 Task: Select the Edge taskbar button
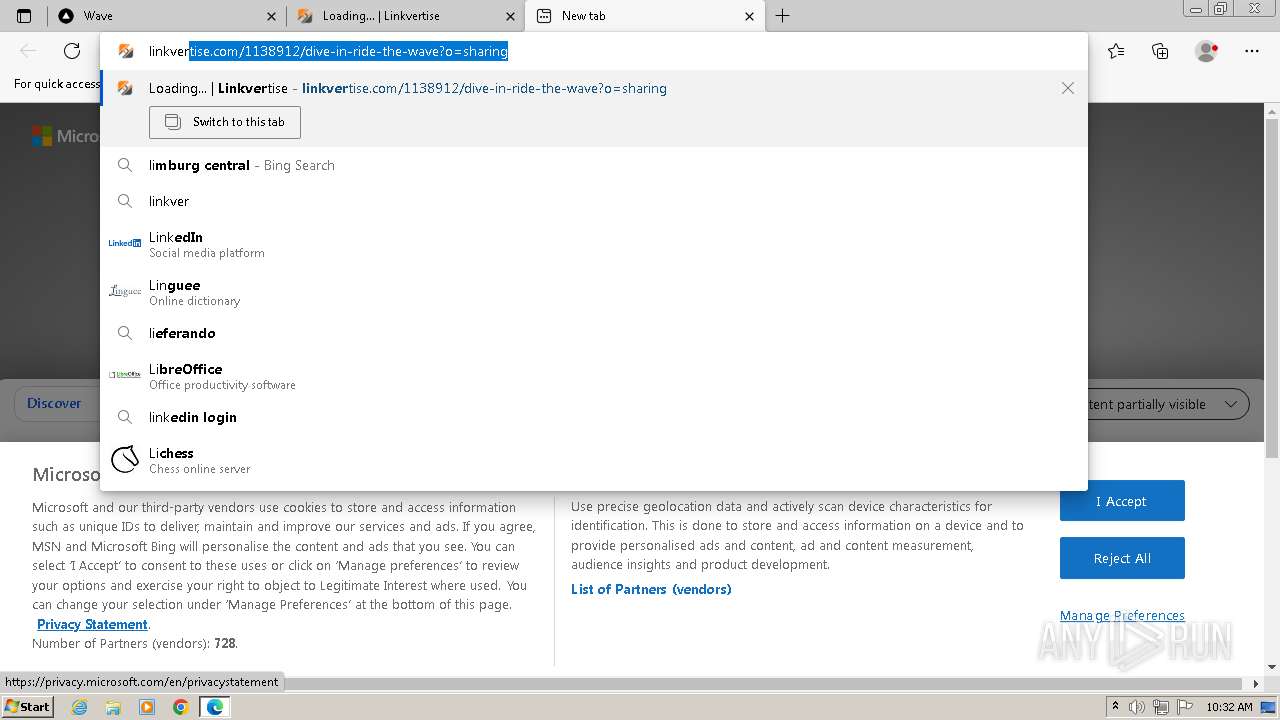tap(214, 707)
